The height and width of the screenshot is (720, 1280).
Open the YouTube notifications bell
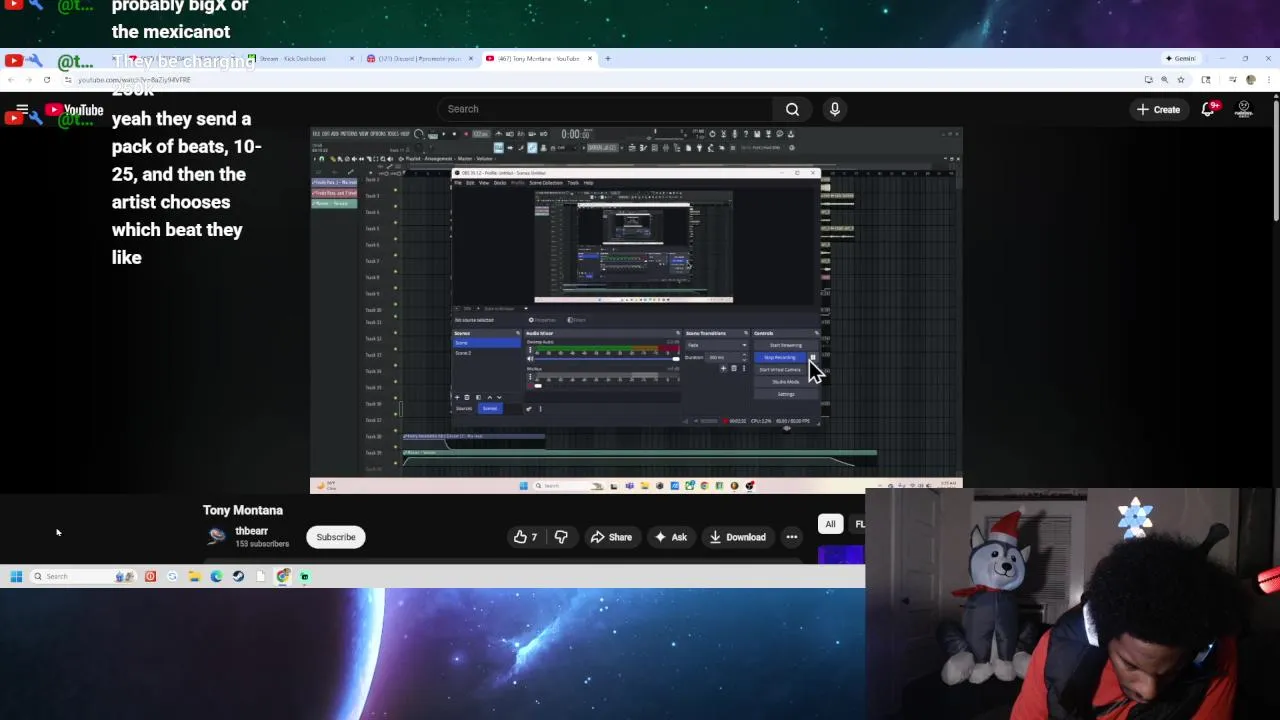pyautogui.click(x=1208, y=109)
